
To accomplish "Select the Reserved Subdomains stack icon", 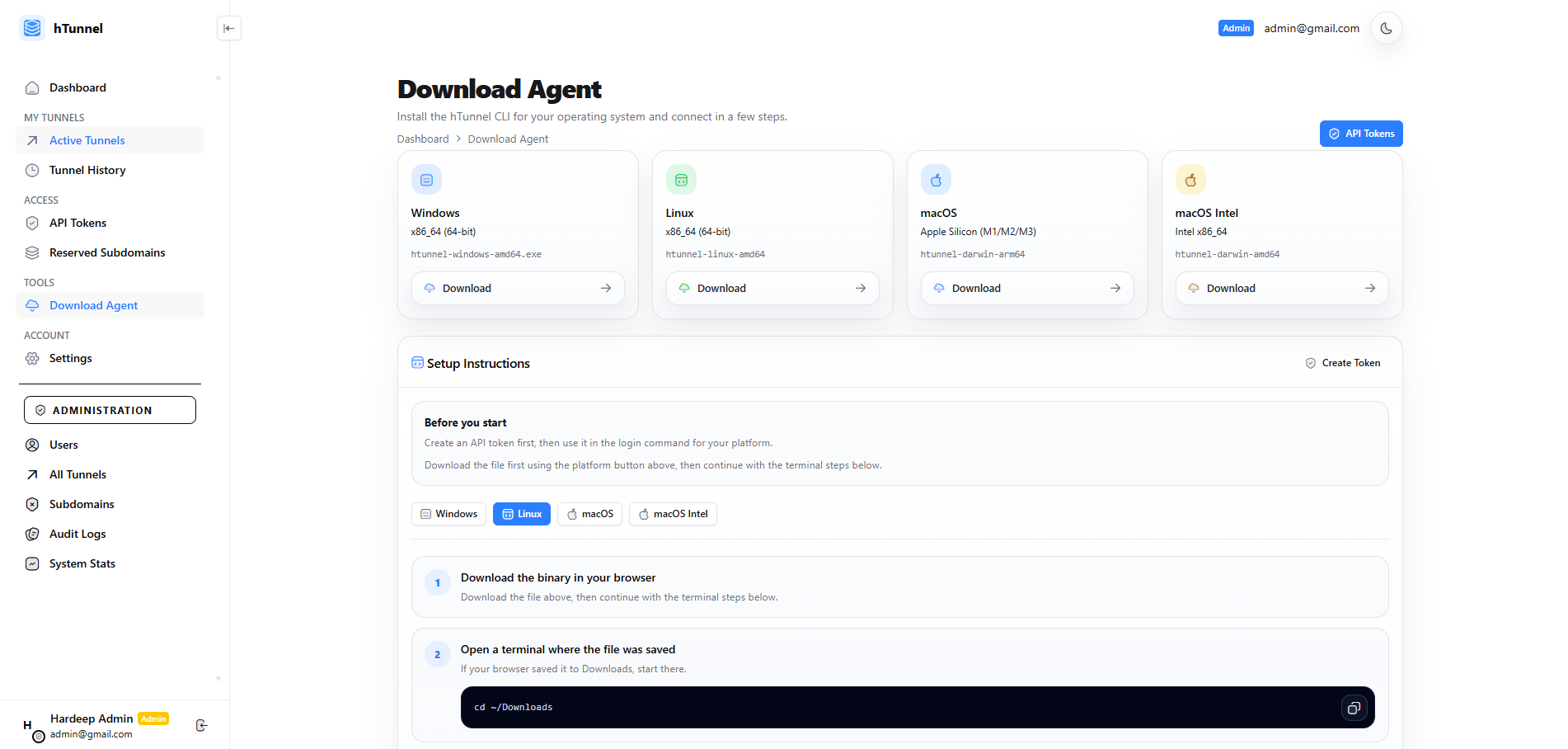I will [31, 252].
